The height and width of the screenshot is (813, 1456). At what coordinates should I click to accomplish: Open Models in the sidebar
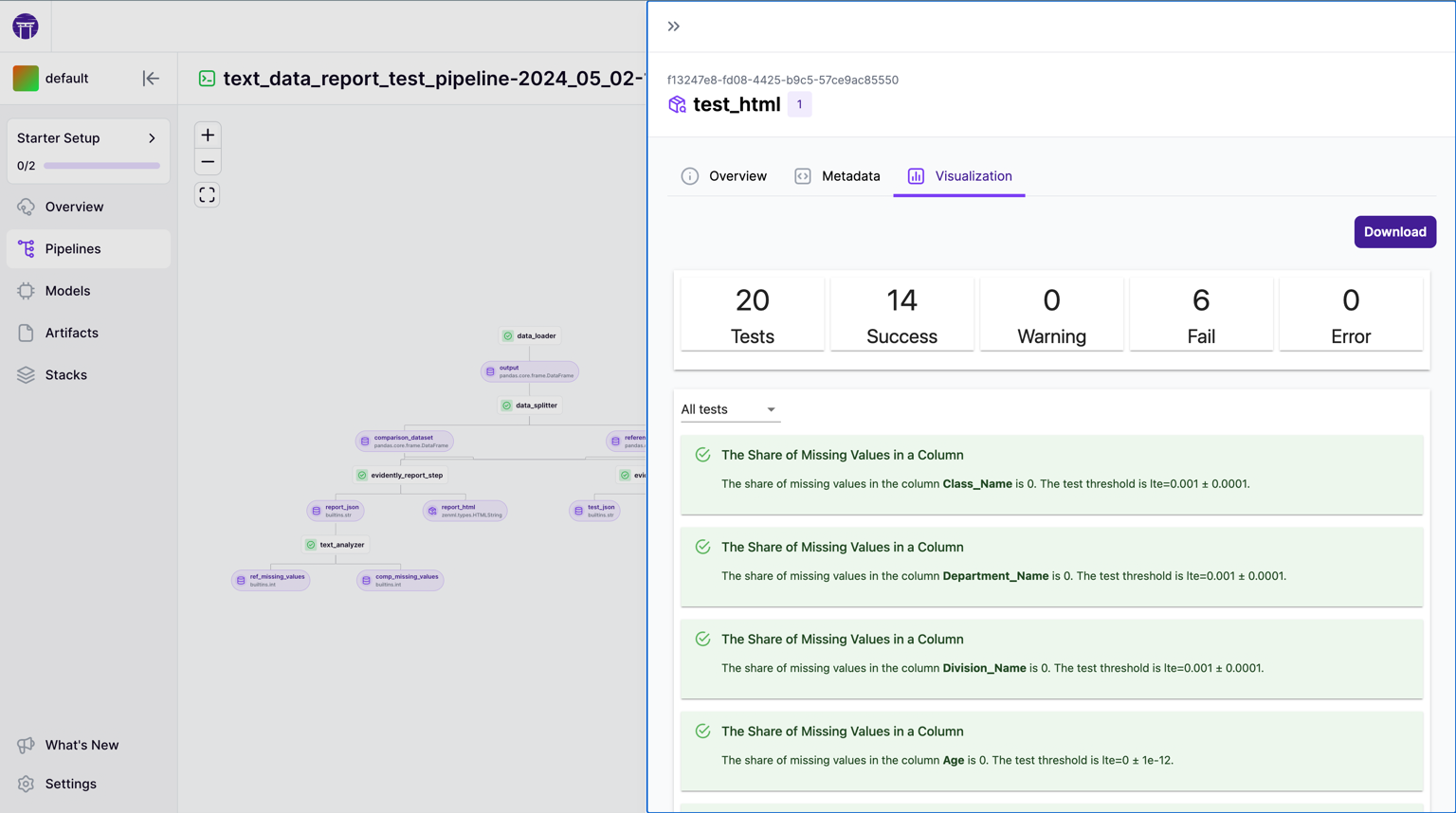tap(67, 291)
